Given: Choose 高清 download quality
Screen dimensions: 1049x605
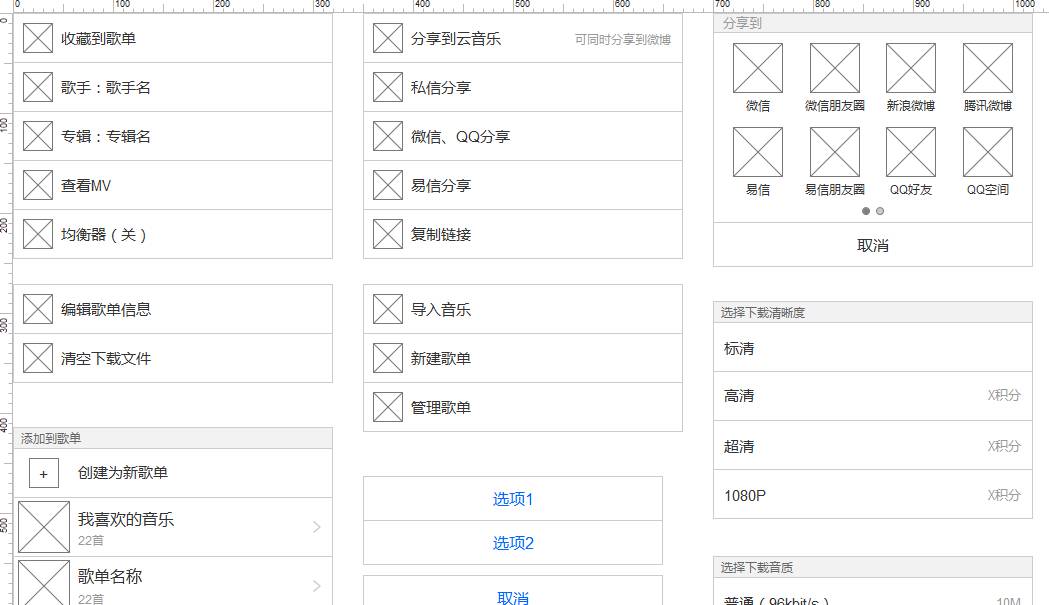Looking at the screenshot, I should [872, 396].
